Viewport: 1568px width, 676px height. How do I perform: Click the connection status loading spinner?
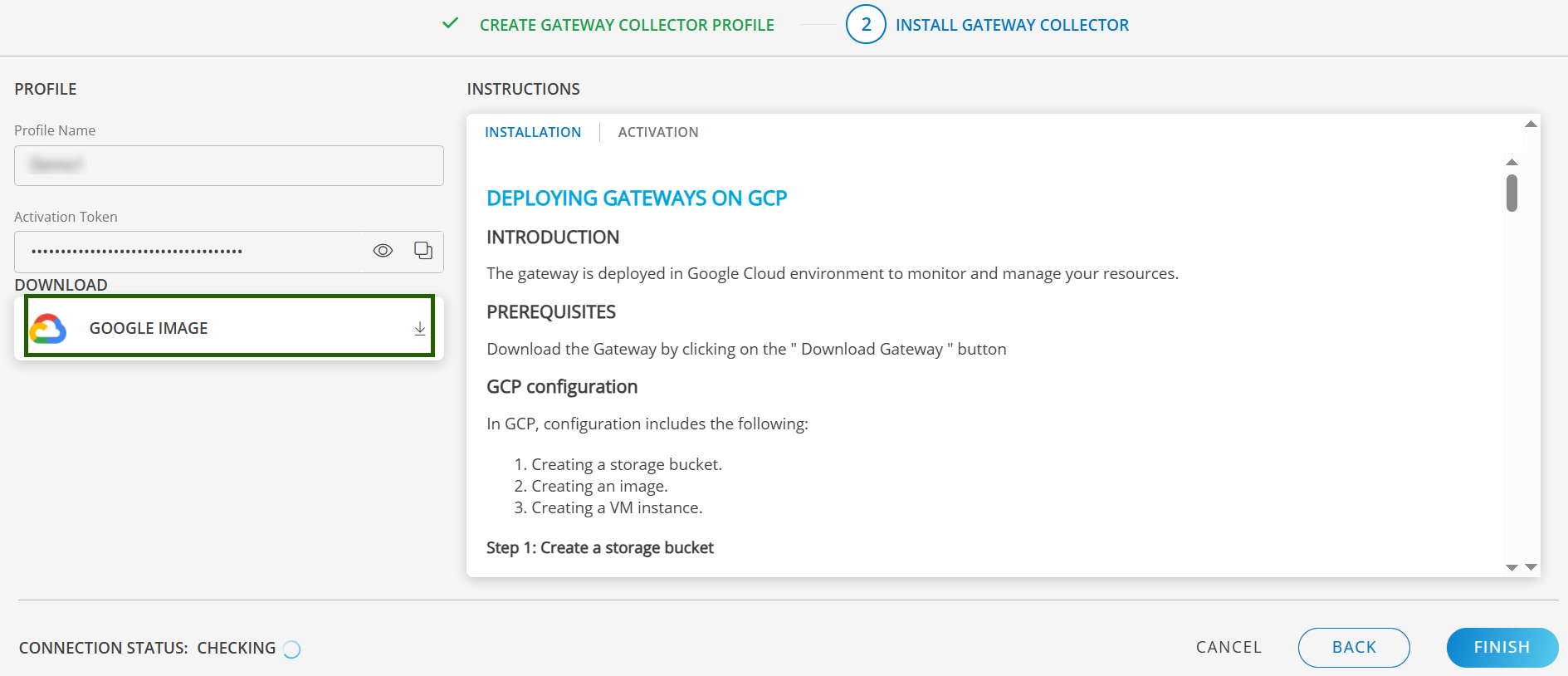(291, 649)
